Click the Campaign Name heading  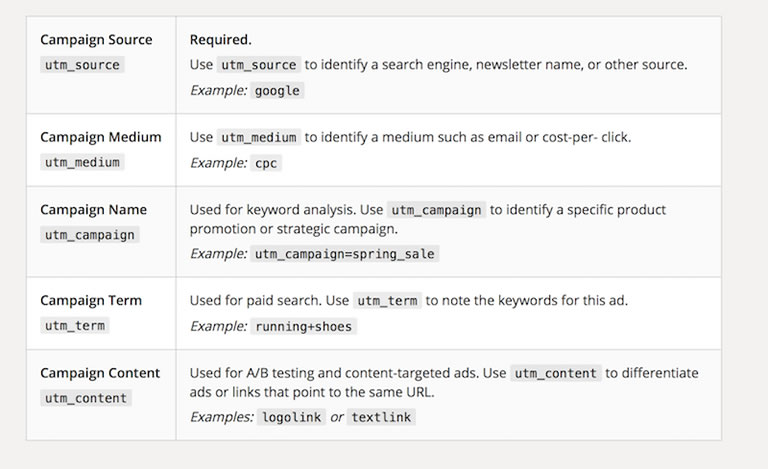tap(93, 210)
